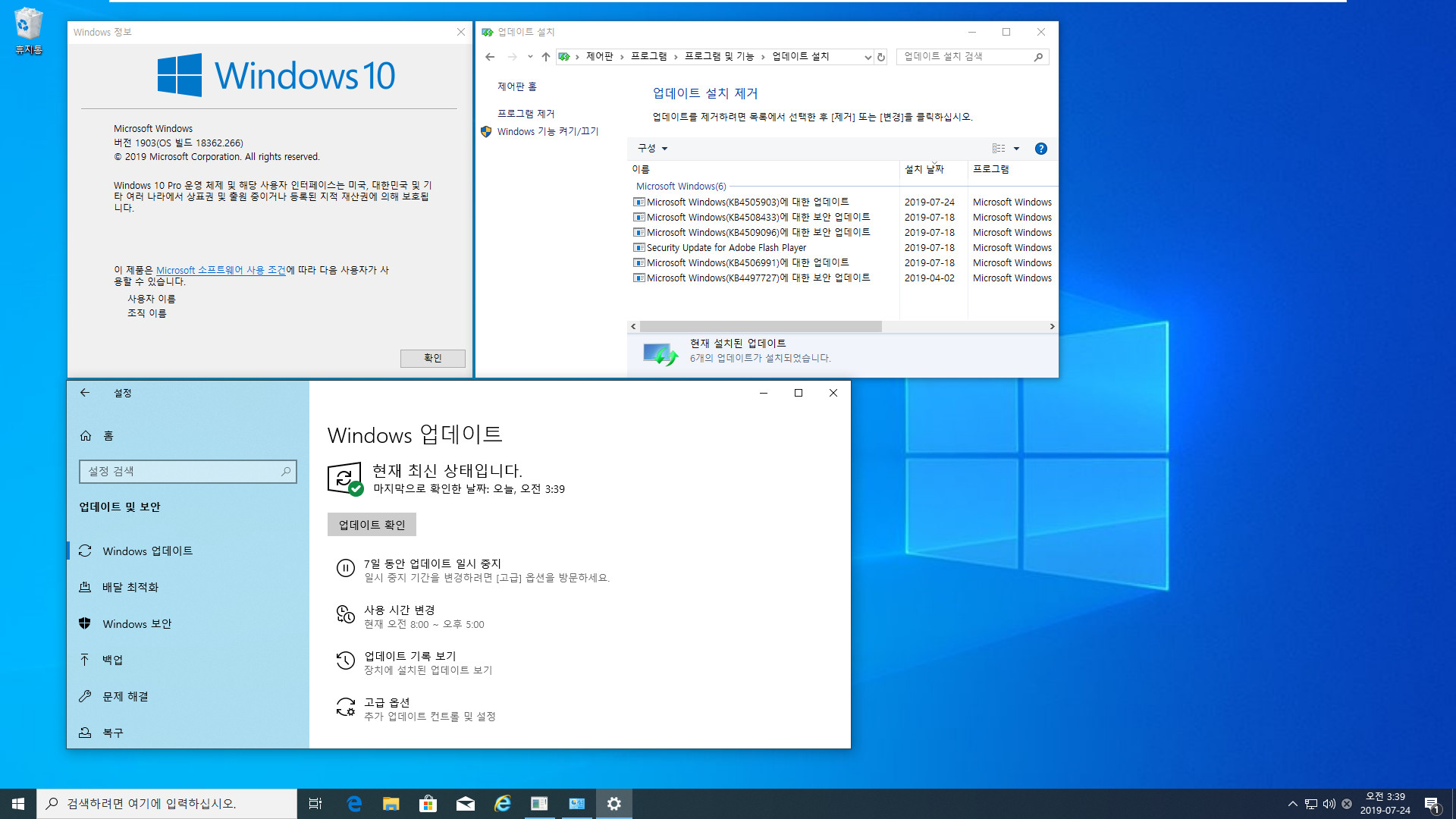Click the back arrow in Settings window
Screen dimensions: 1456x819
click(x=85, y=393)
